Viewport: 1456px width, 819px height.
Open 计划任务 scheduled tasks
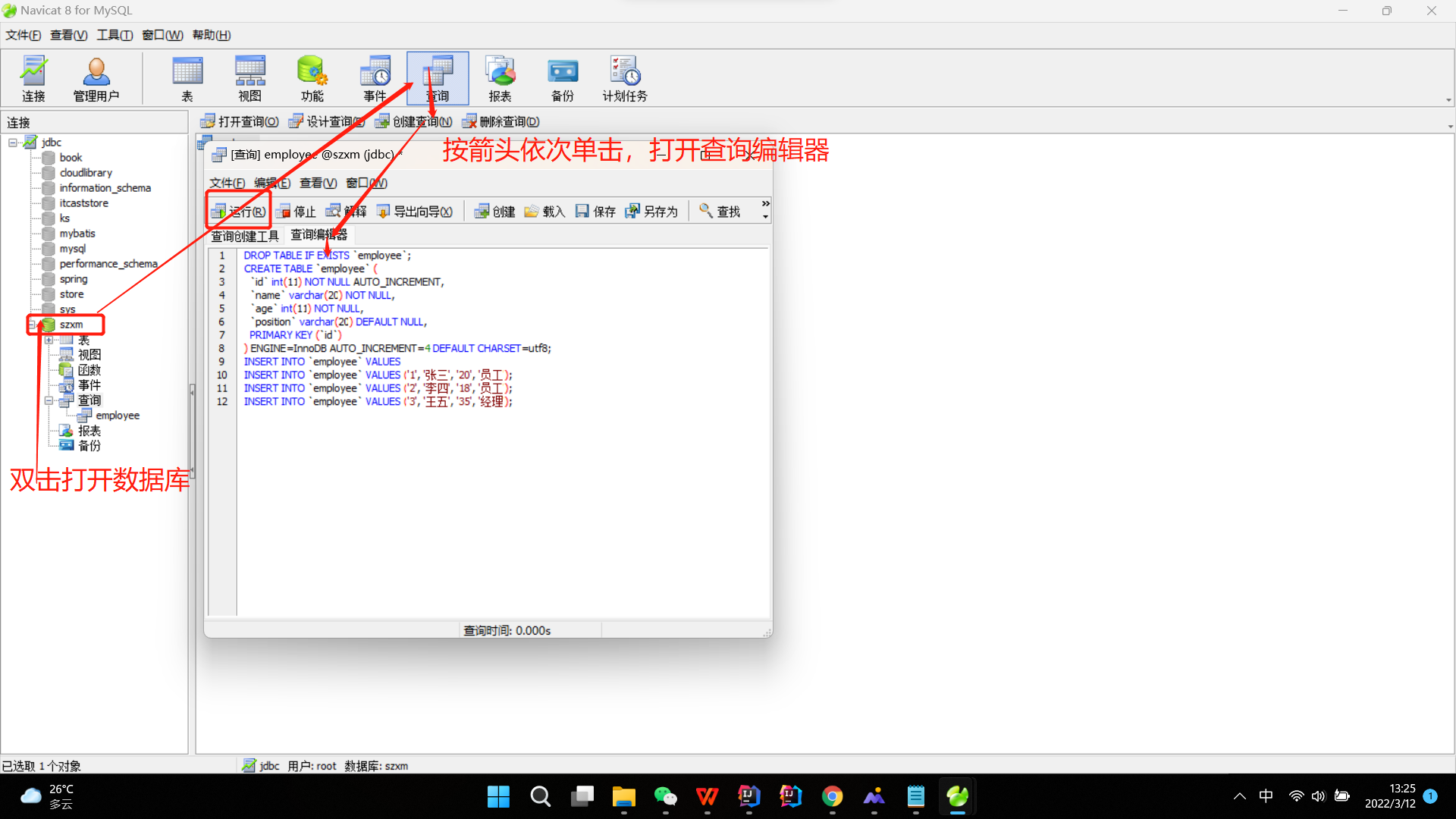click(625, 78)
